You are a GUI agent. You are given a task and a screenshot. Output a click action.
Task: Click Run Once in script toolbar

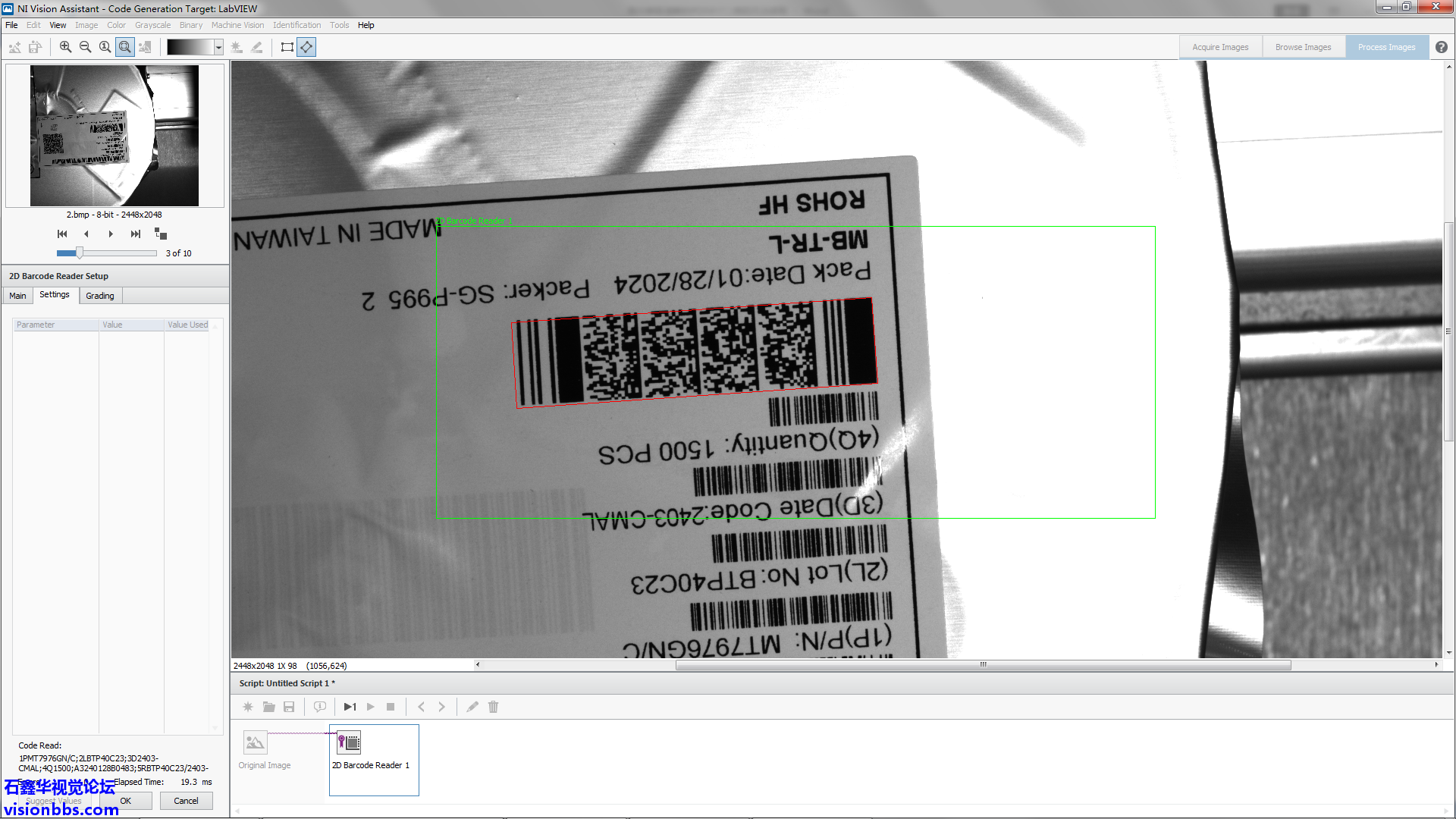350,707
